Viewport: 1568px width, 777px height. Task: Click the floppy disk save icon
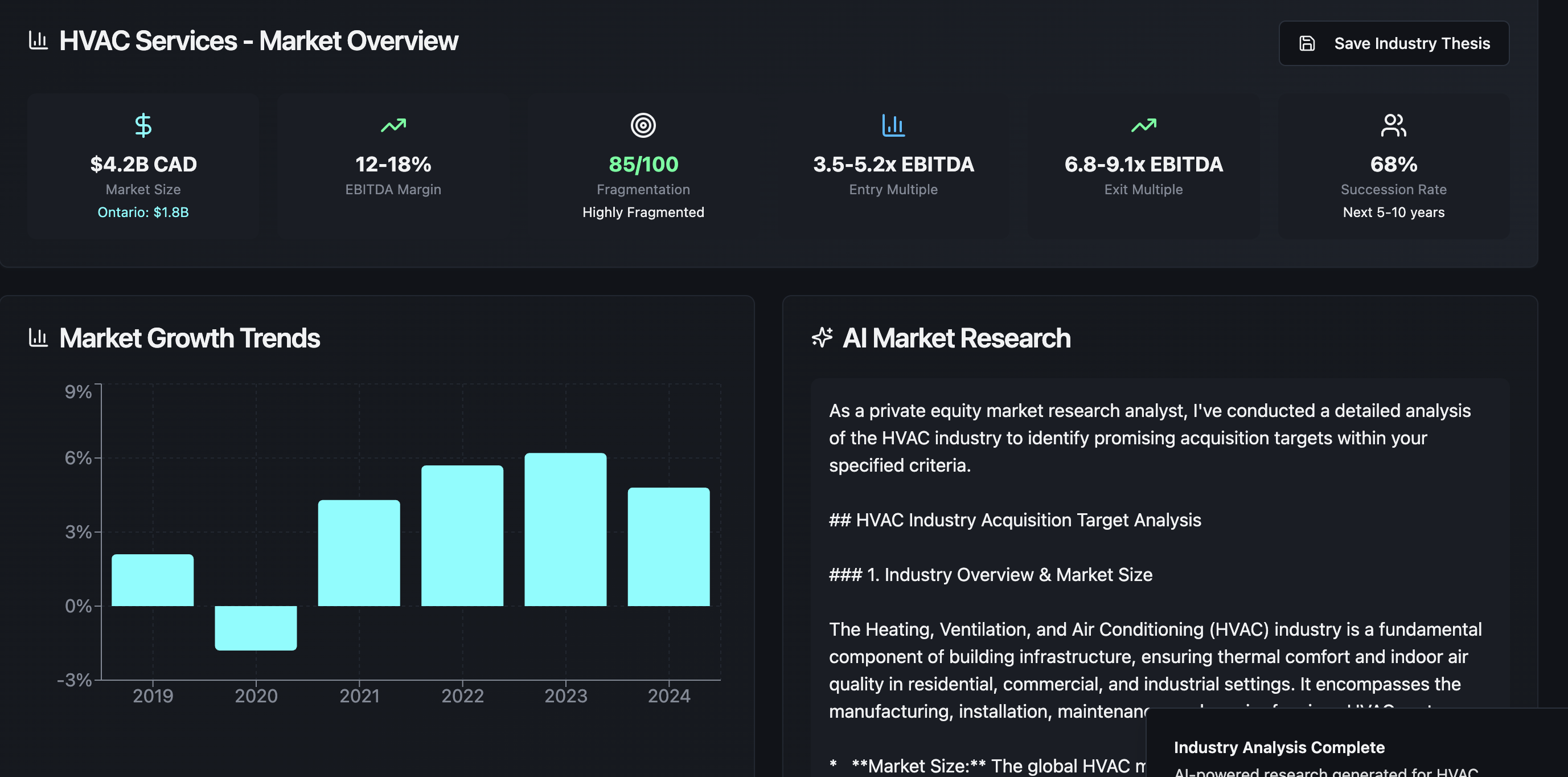click(1307, 43)
